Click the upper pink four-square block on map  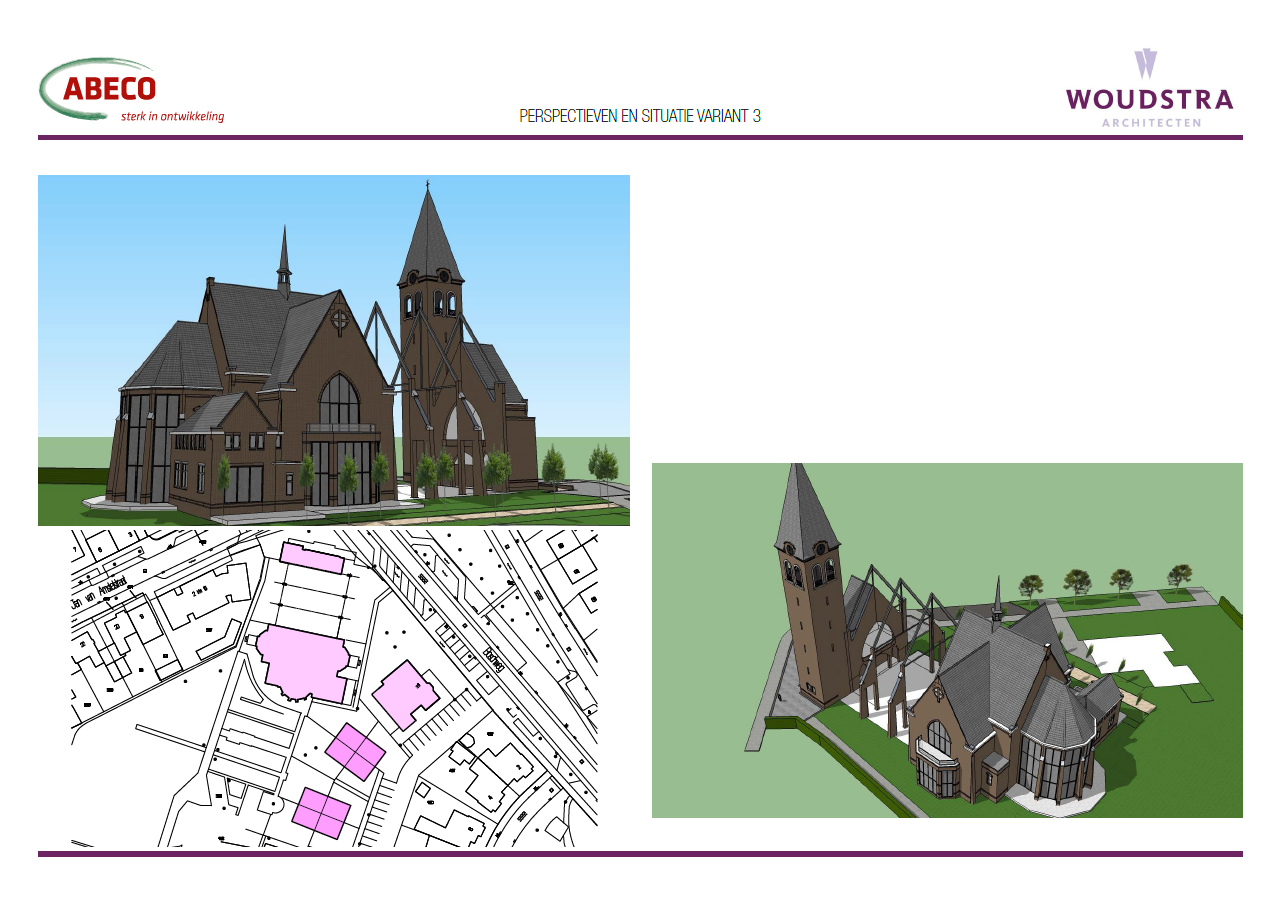[355, 752]
